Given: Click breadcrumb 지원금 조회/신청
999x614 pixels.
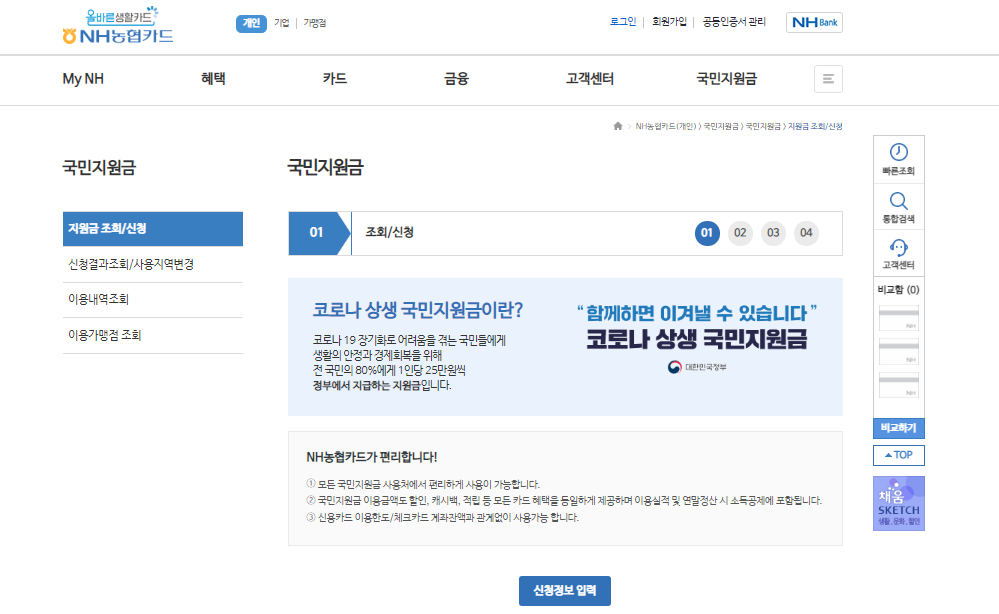Looking at the screenshot, I should point(815,126).
